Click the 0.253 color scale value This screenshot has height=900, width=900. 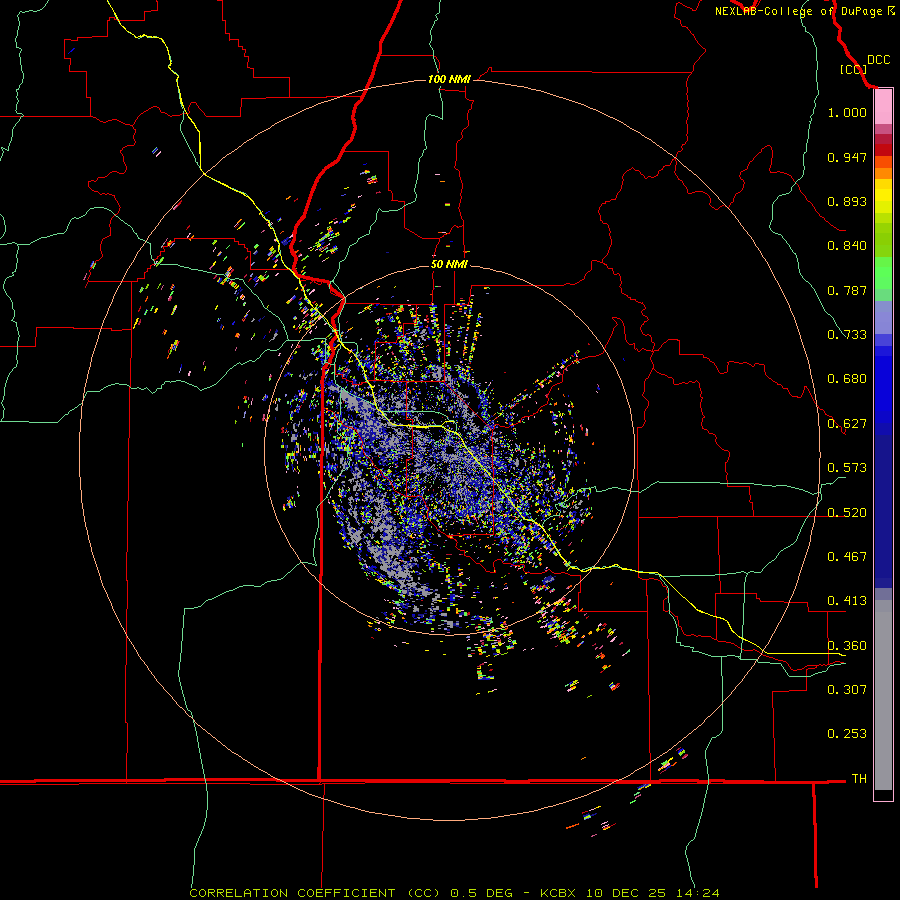point(847,734)
